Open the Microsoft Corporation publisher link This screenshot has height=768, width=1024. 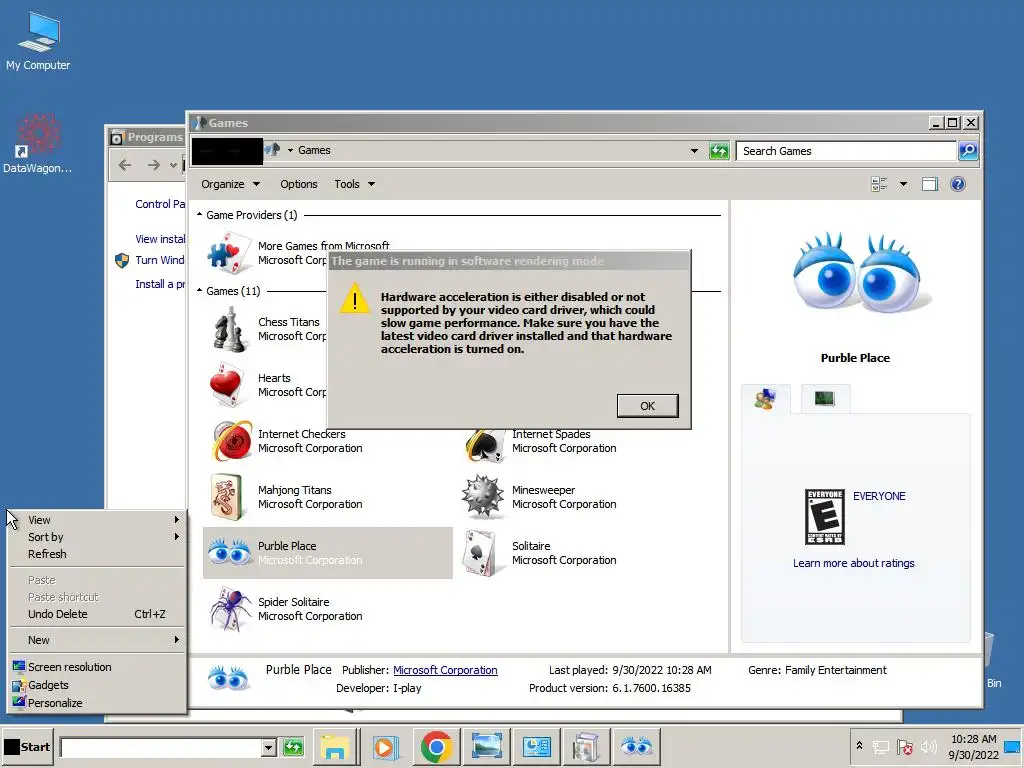(445, 670)
